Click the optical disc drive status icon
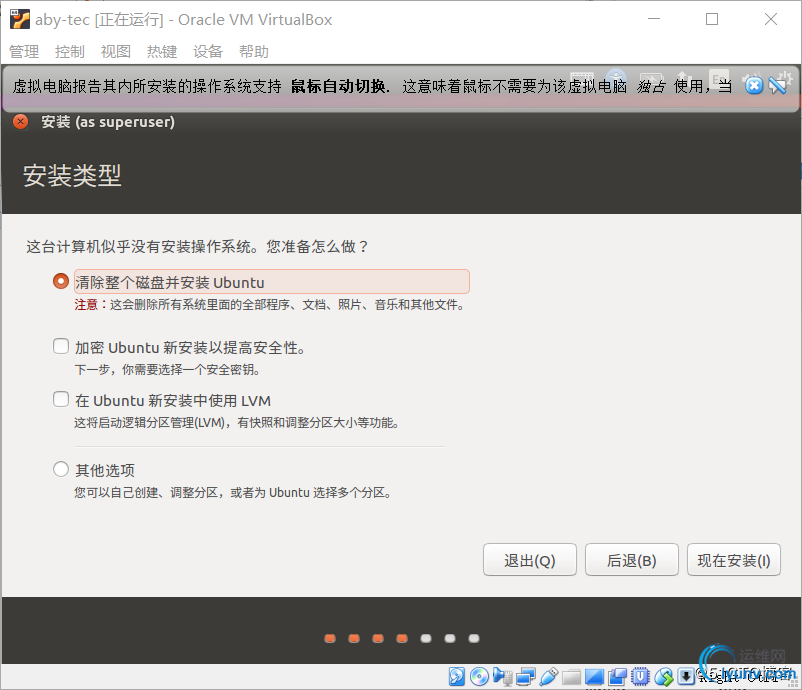802x690 pixels. [479, 676]
